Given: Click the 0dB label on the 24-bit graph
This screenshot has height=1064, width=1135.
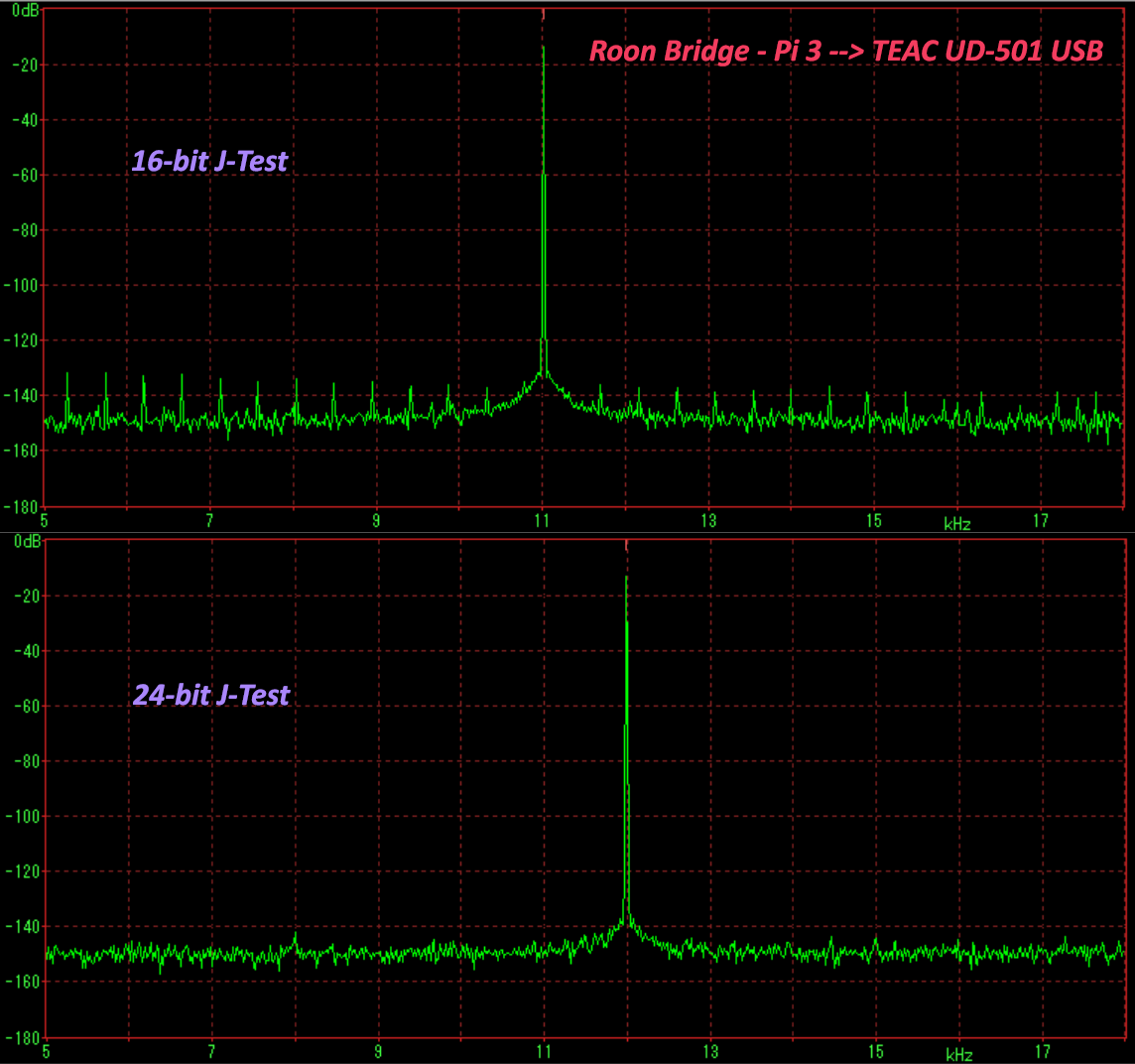Looking at the screenshot, I should pos(27,542).
